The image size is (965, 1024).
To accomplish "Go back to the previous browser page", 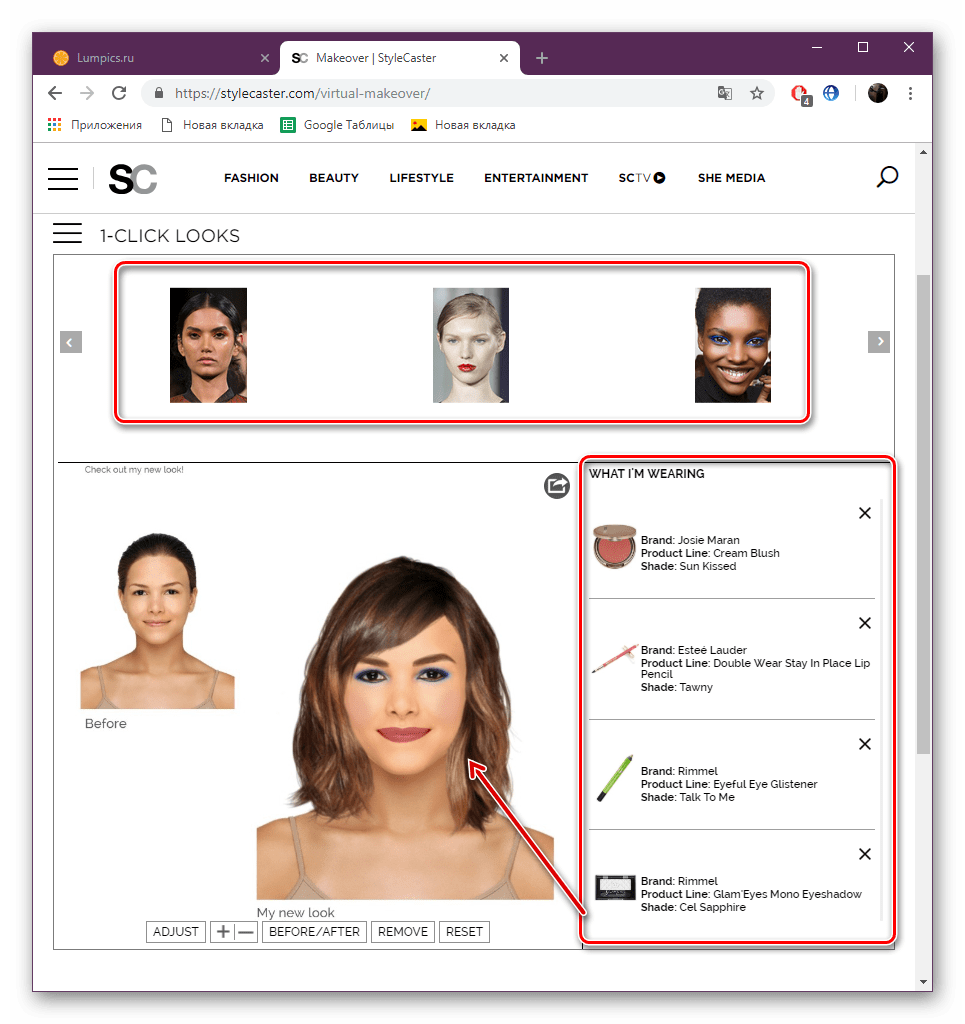I will click(x=55, y=93).
